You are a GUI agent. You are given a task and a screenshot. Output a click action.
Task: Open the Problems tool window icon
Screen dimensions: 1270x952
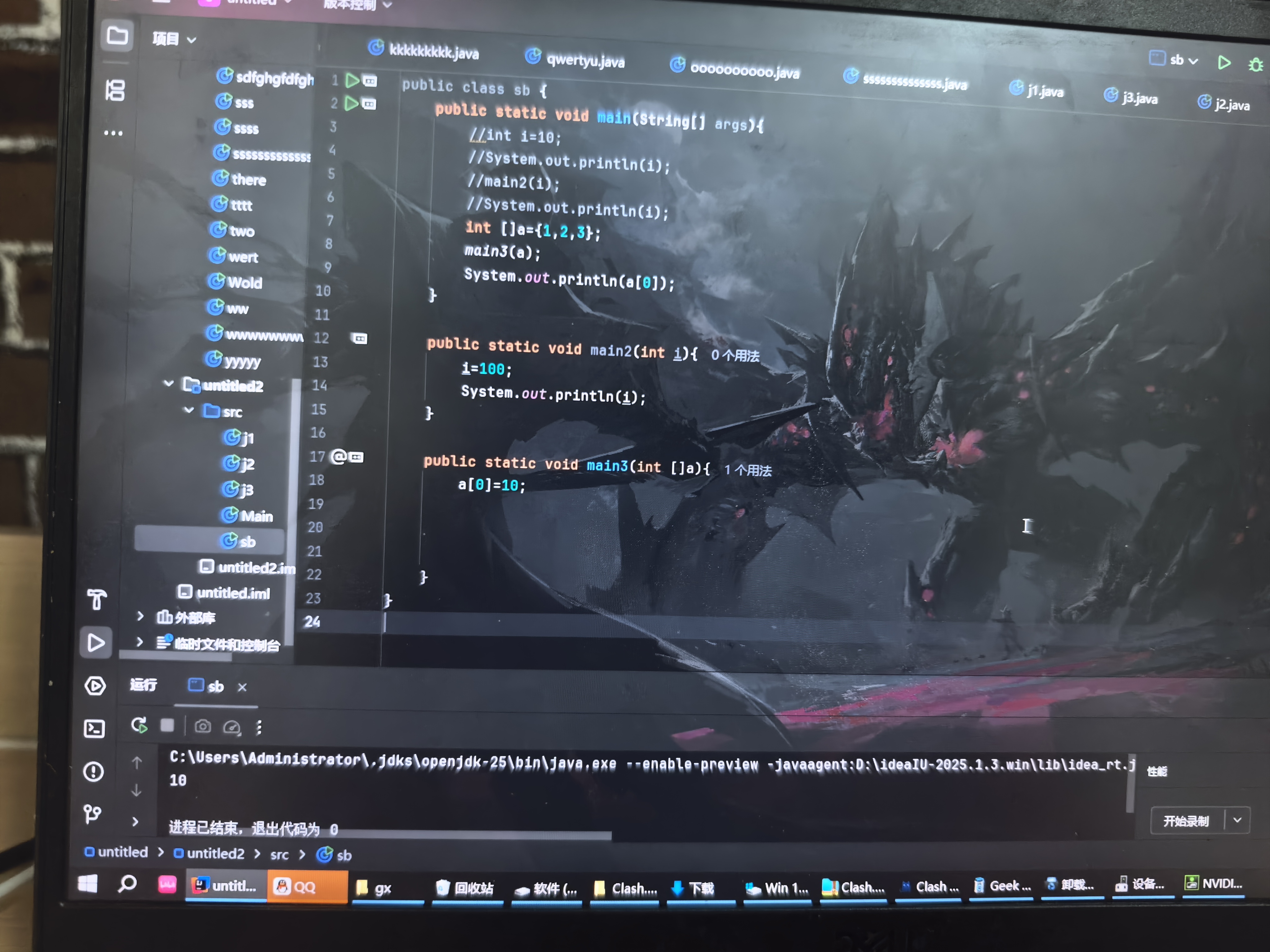(x=94, y=772)
